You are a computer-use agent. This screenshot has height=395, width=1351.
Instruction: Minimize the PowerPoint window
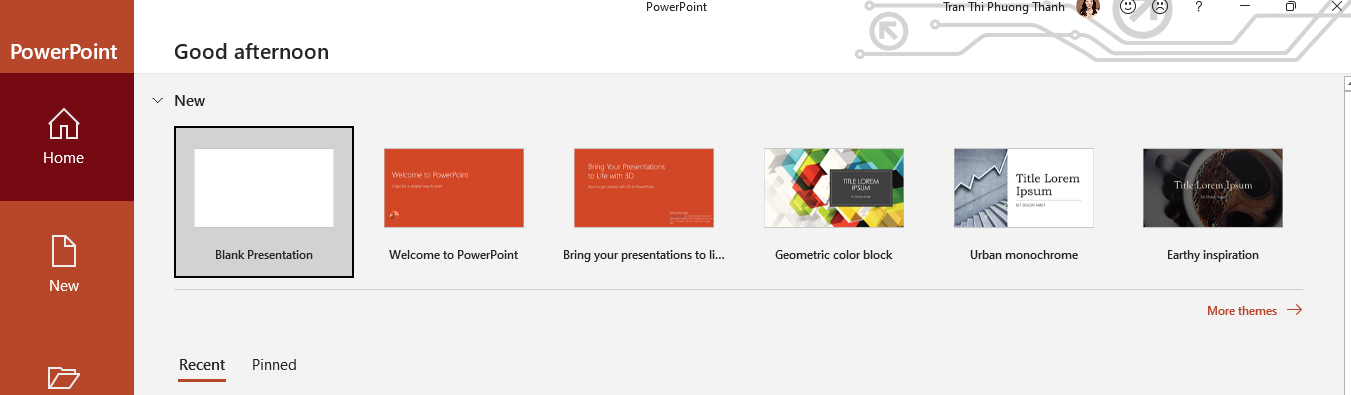tap(1245, 6)
